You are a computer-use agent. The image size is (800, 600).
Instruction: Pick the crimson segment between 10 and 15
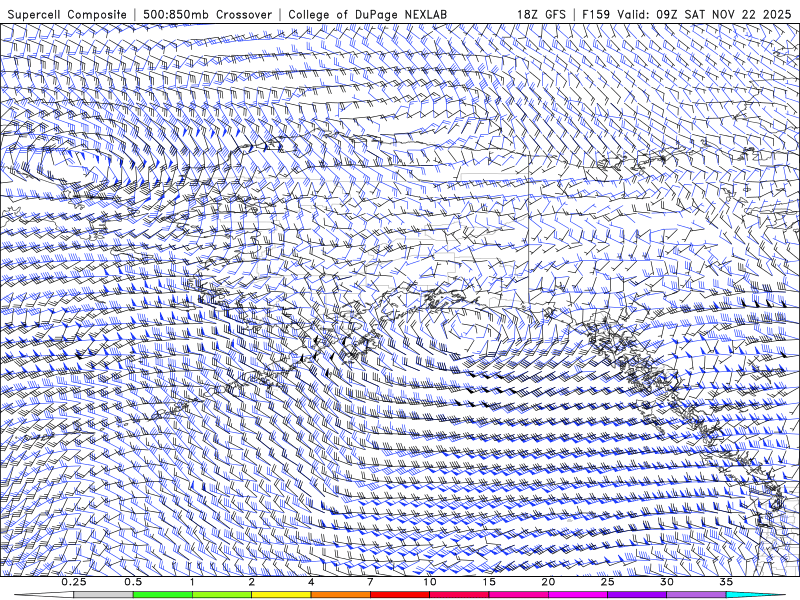pyautogui.click(x=459, y=595)
